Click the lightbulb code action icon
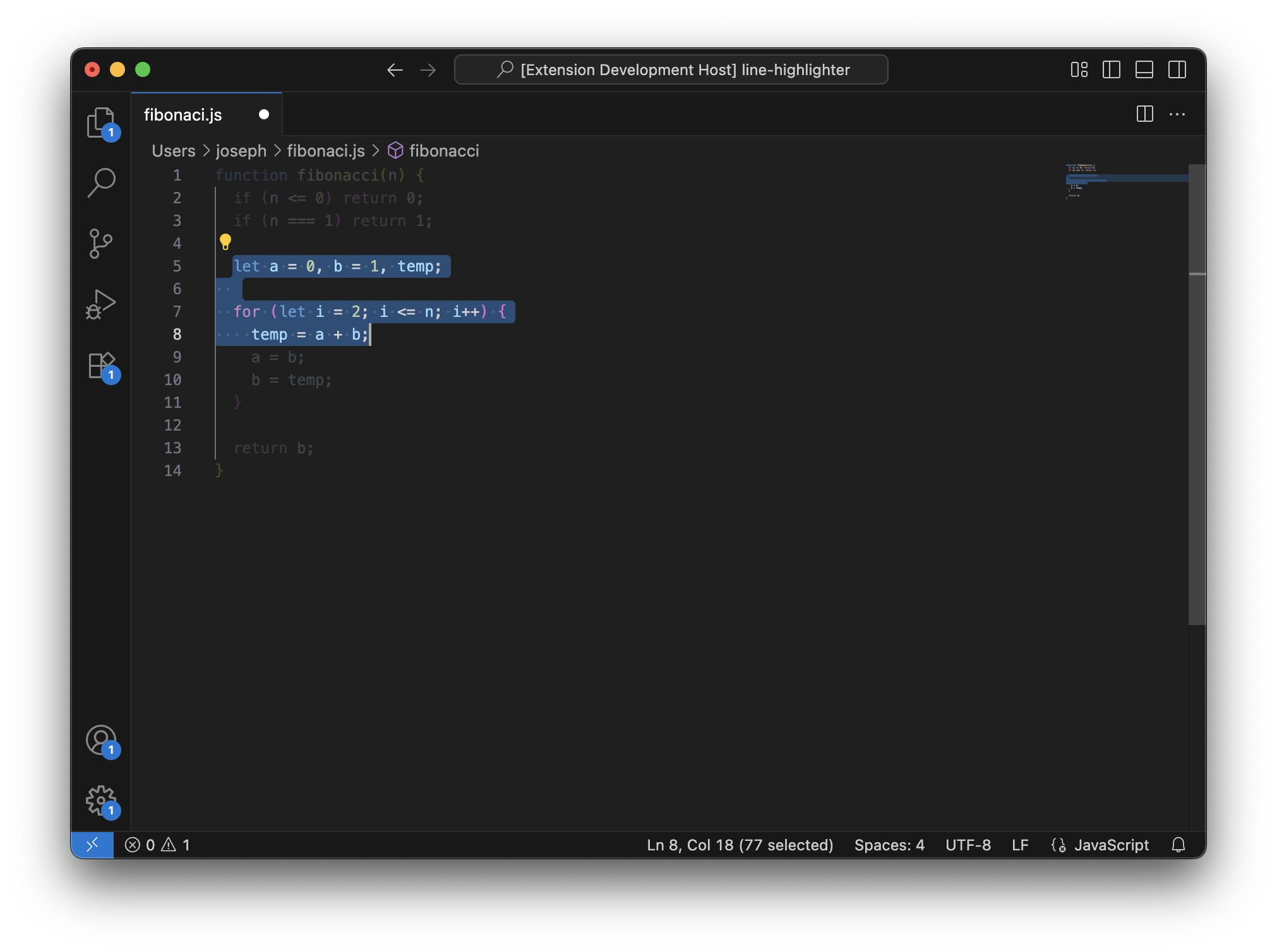 pyautogui.click(x=225, y=242)
